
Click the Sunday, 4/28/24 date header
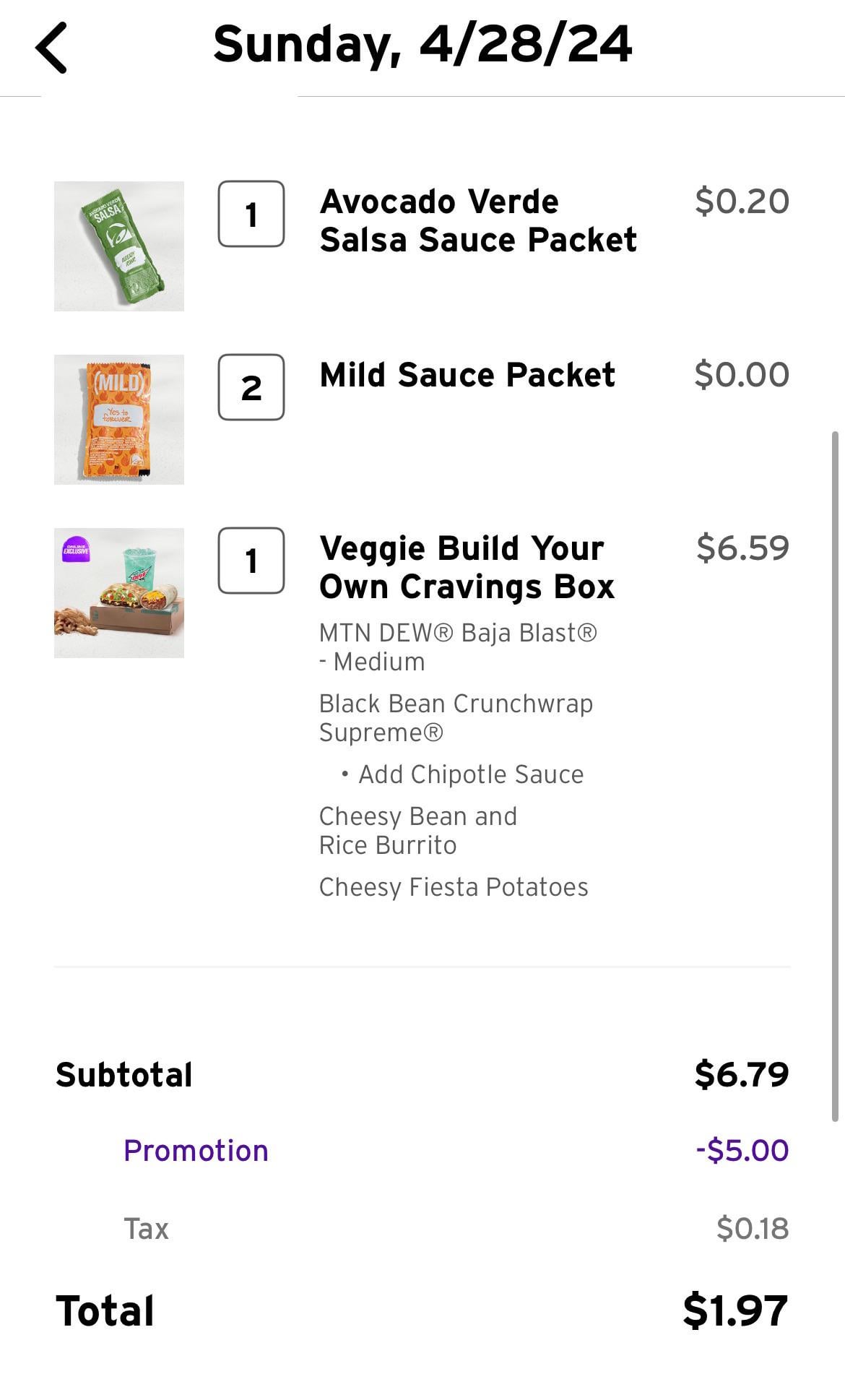point(422,44)
